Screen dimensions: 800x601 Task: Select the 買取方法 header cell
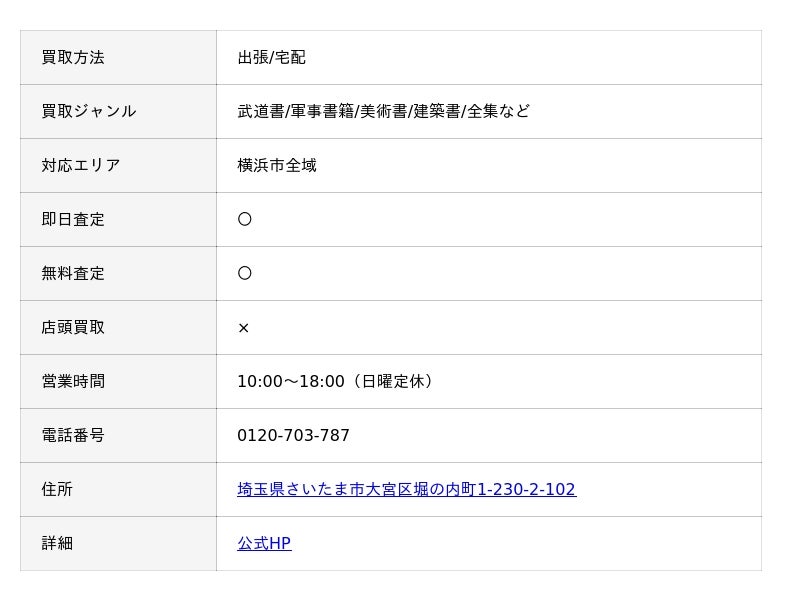[x=118, y=58]
